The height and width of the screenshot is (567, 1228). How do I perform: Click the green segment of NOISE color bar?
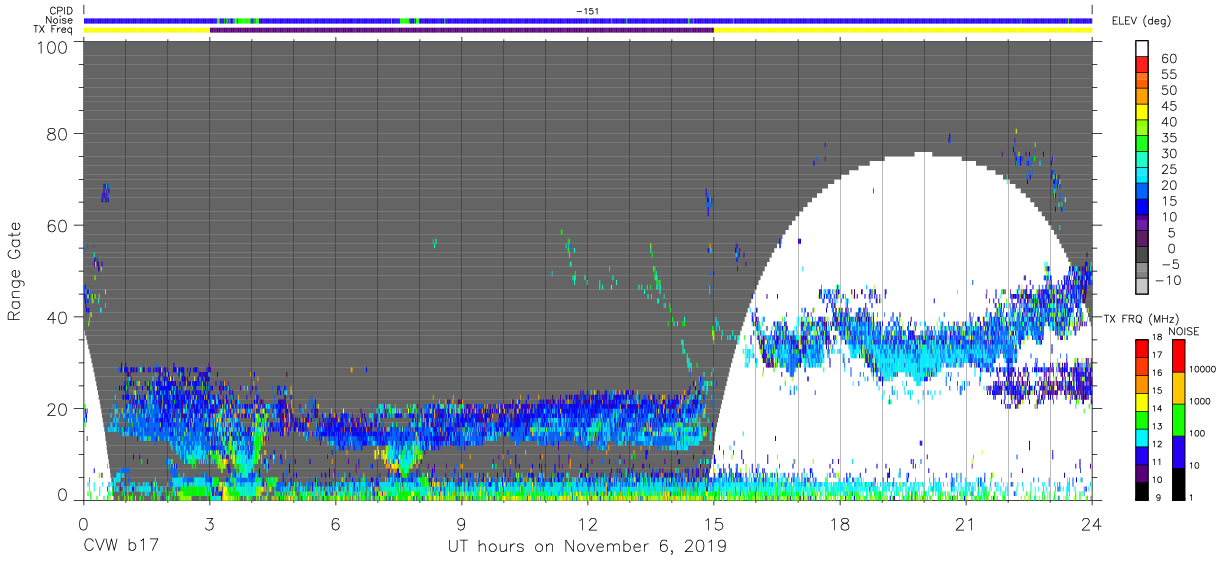tap(1179, 420)
